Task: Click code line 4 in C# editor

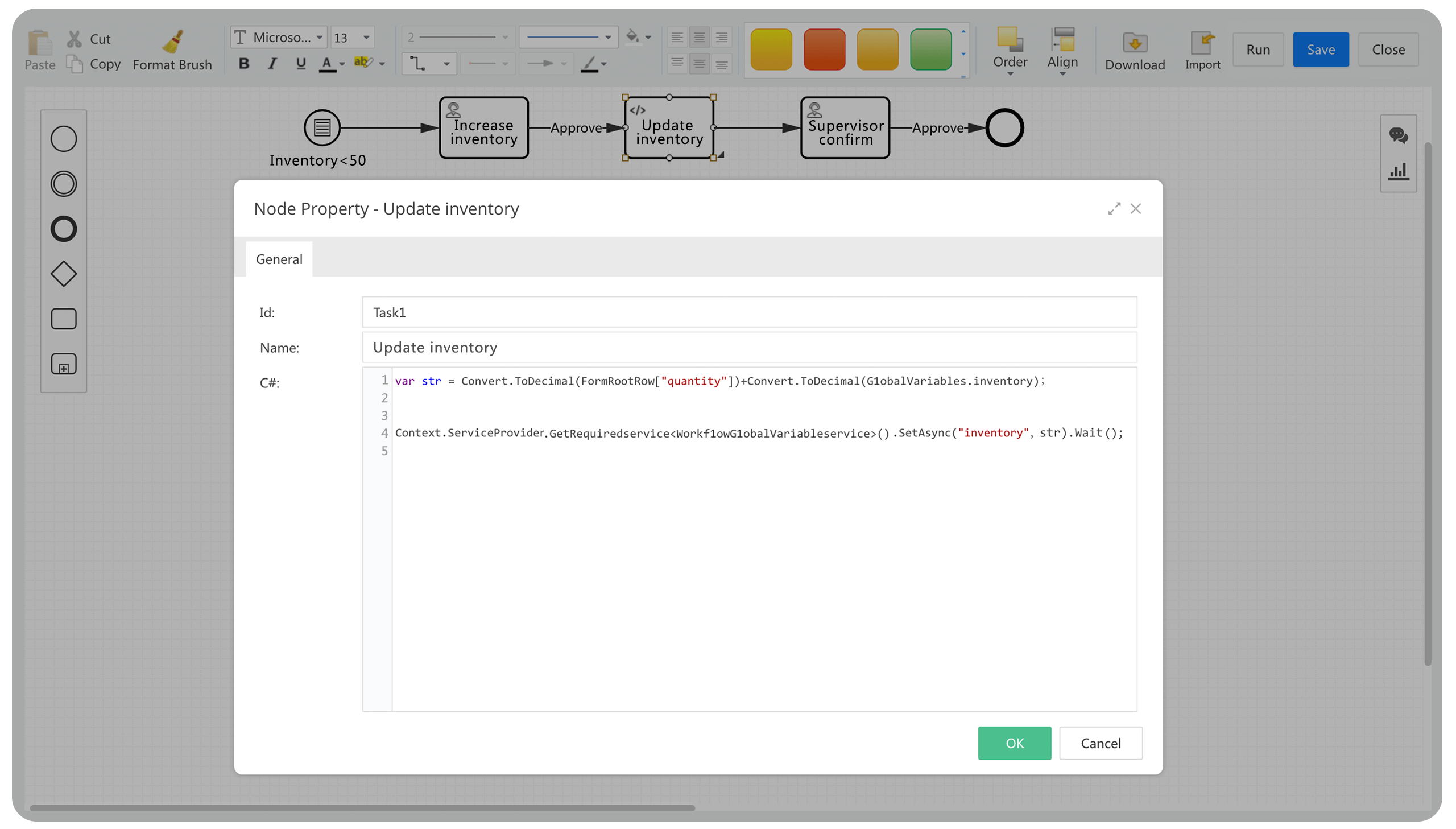Action: pyautogui.click(x=759, y=433)
